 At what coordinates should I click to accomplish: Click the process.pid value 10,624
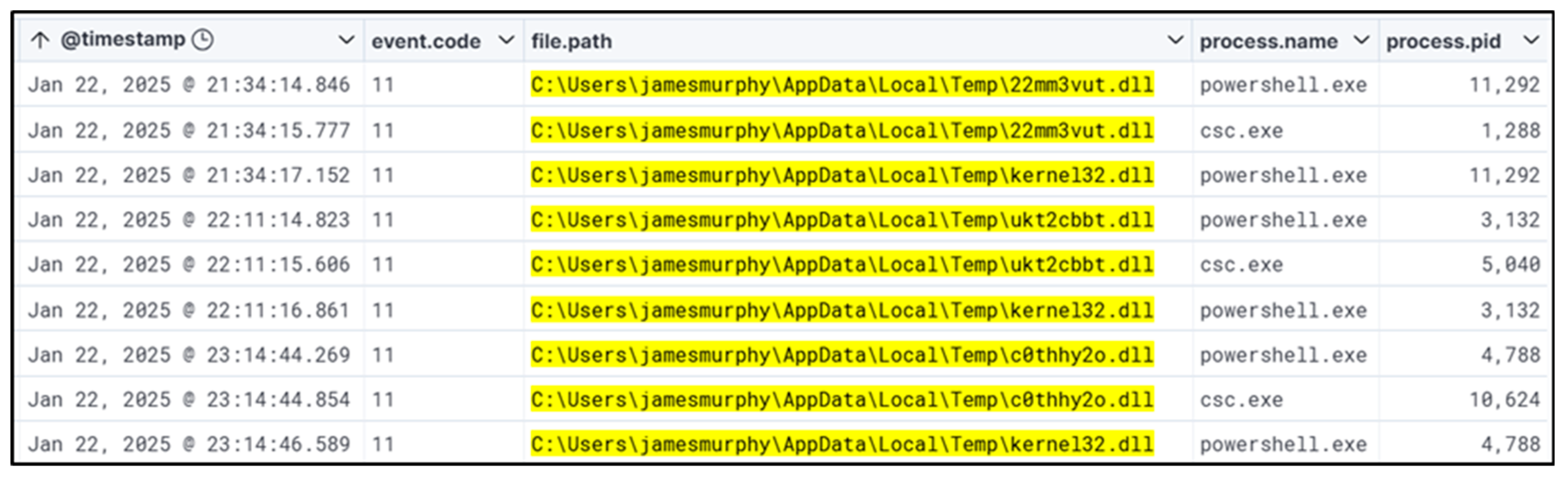1504,399
